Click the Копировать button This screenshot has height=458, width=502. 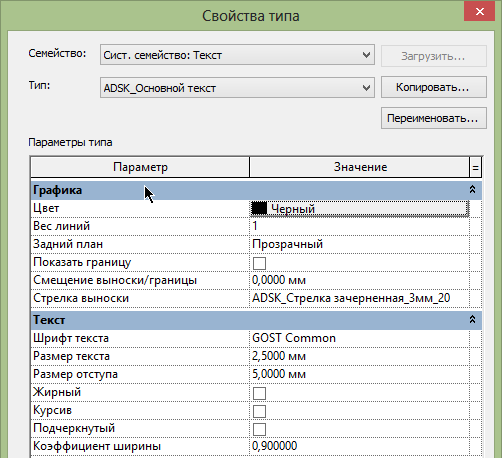tap(434, 87)
